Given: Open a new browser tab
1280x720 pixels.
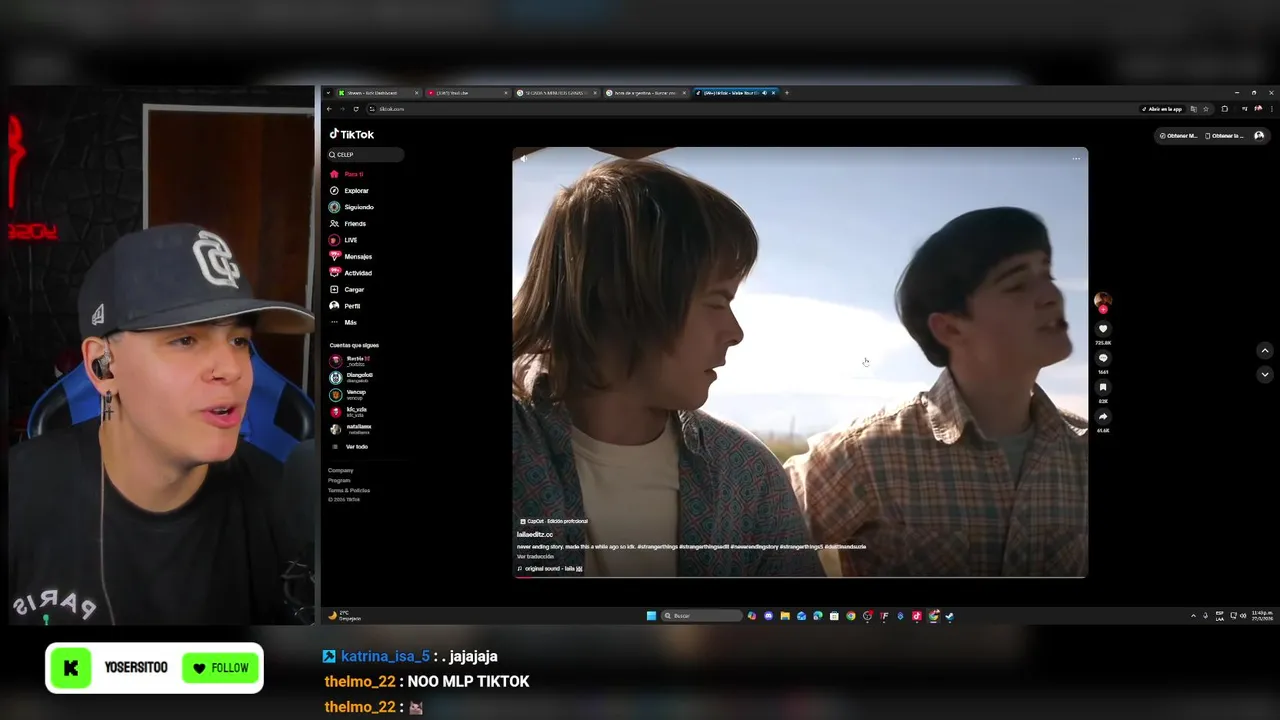Looking at the screenshot, I should pos(787,93).
